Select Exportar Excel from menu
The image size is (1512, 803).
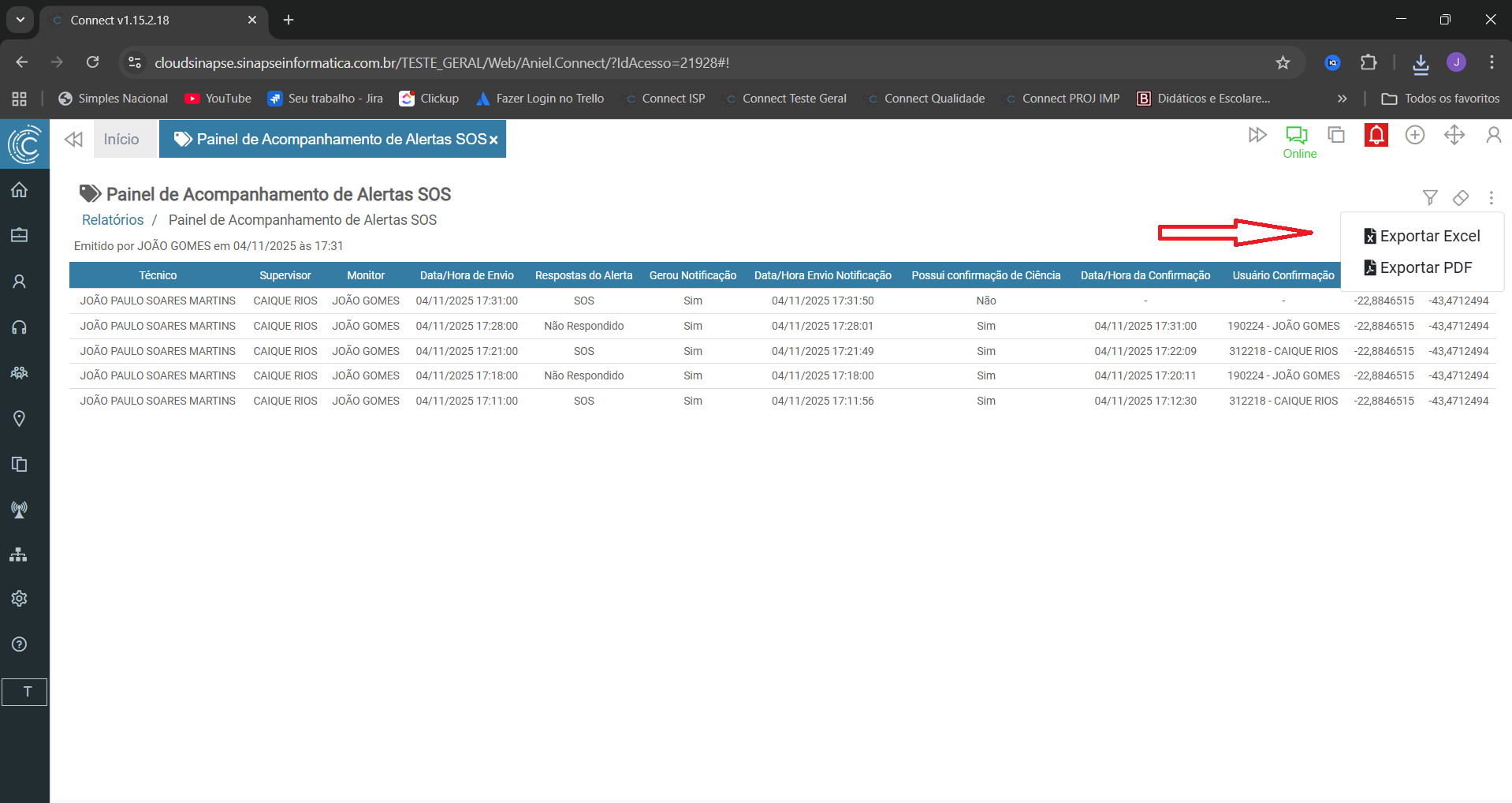[x=1422, y=236]
